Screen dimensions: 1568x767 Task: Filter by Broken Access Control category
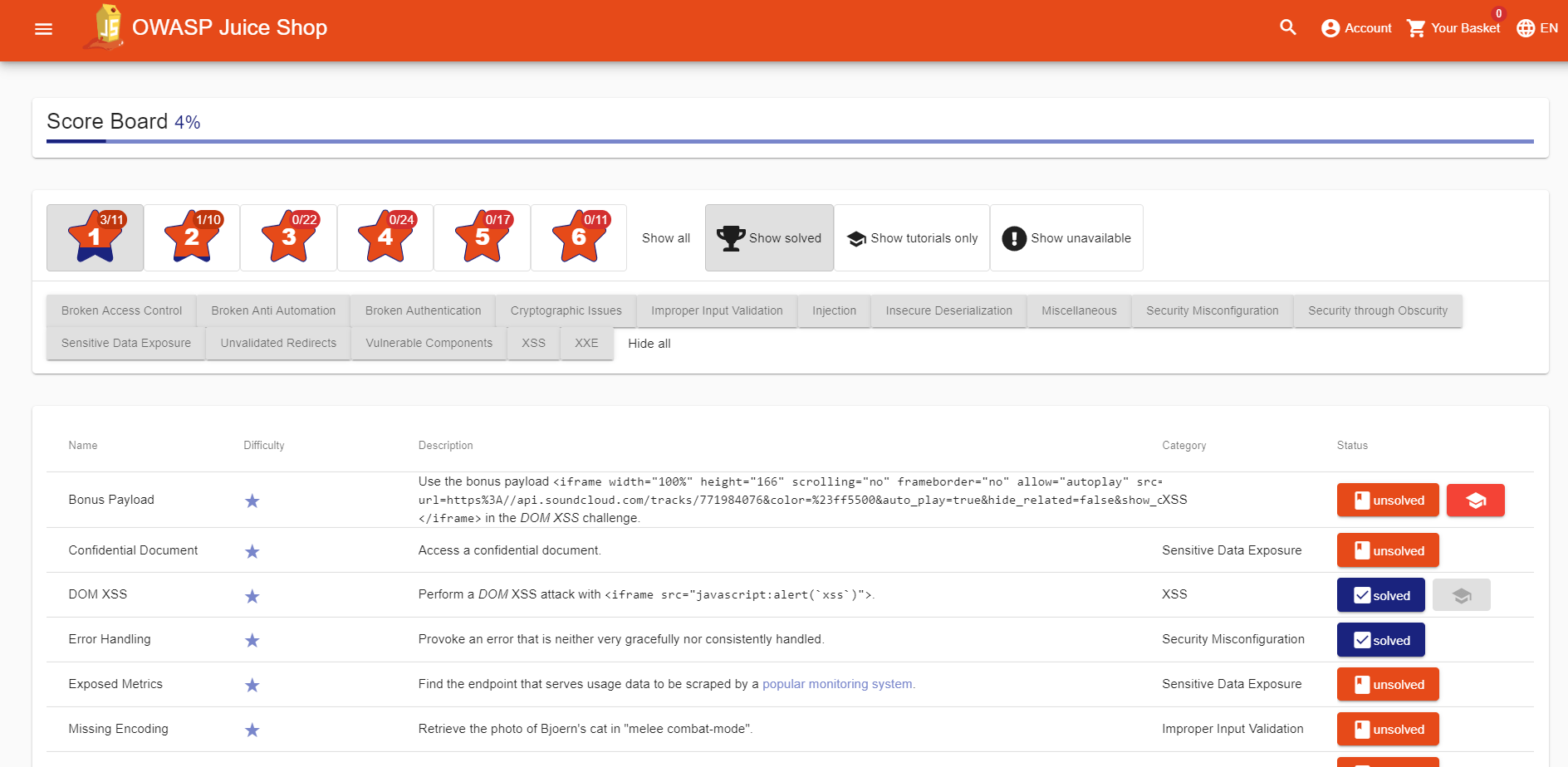point(121,311)
